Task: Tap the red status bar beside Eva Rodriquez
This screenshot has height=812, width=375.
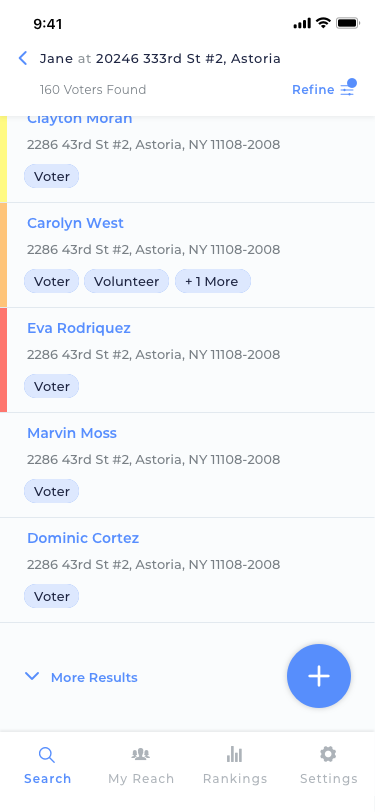Action: coord(3,360)
